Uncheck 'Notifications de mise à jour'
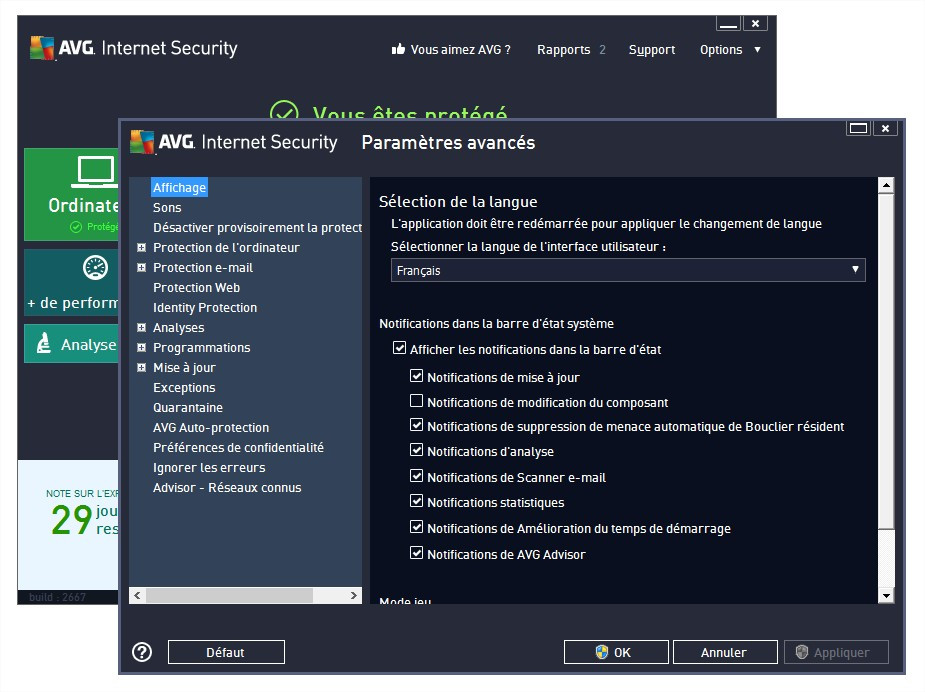The width and height of the screenshot is (925, 692). pos(417,377)
